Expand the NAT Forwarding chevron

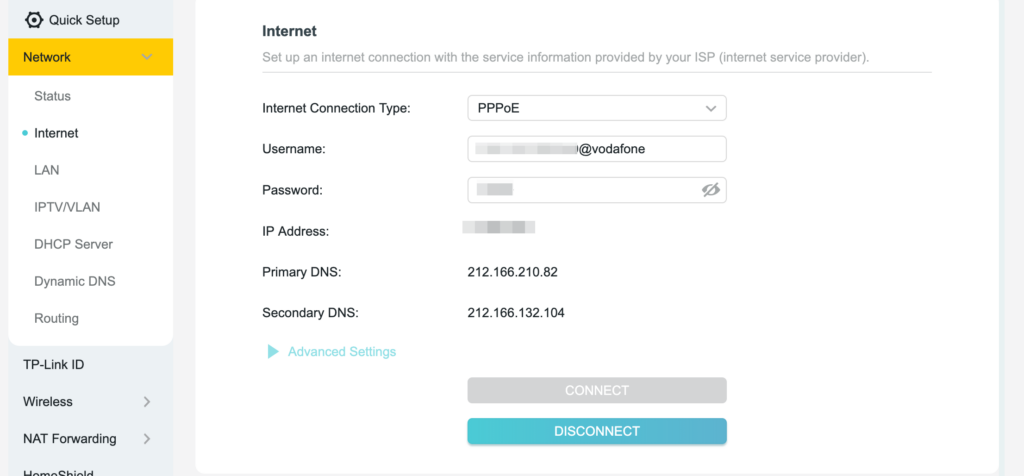[x=147, y=439]
